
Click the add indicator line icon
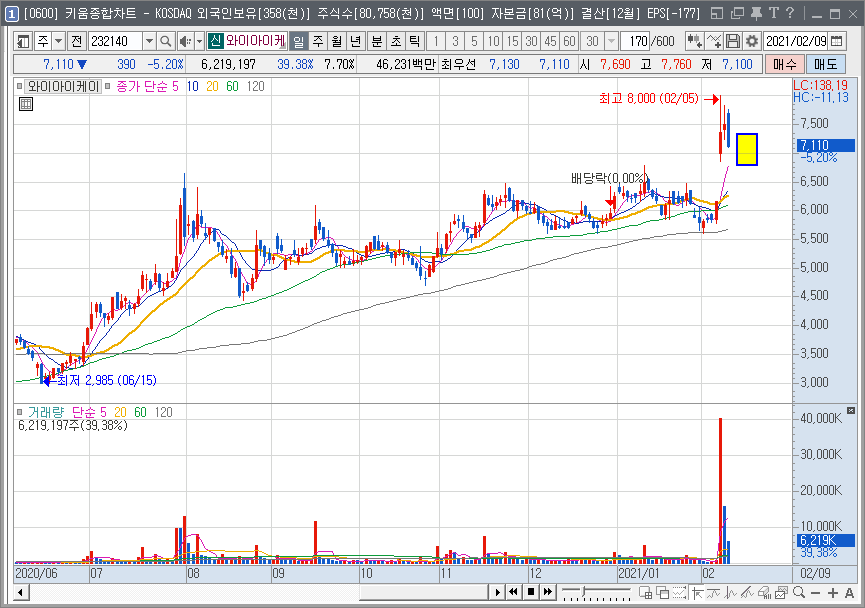click(x=713, y=41)
